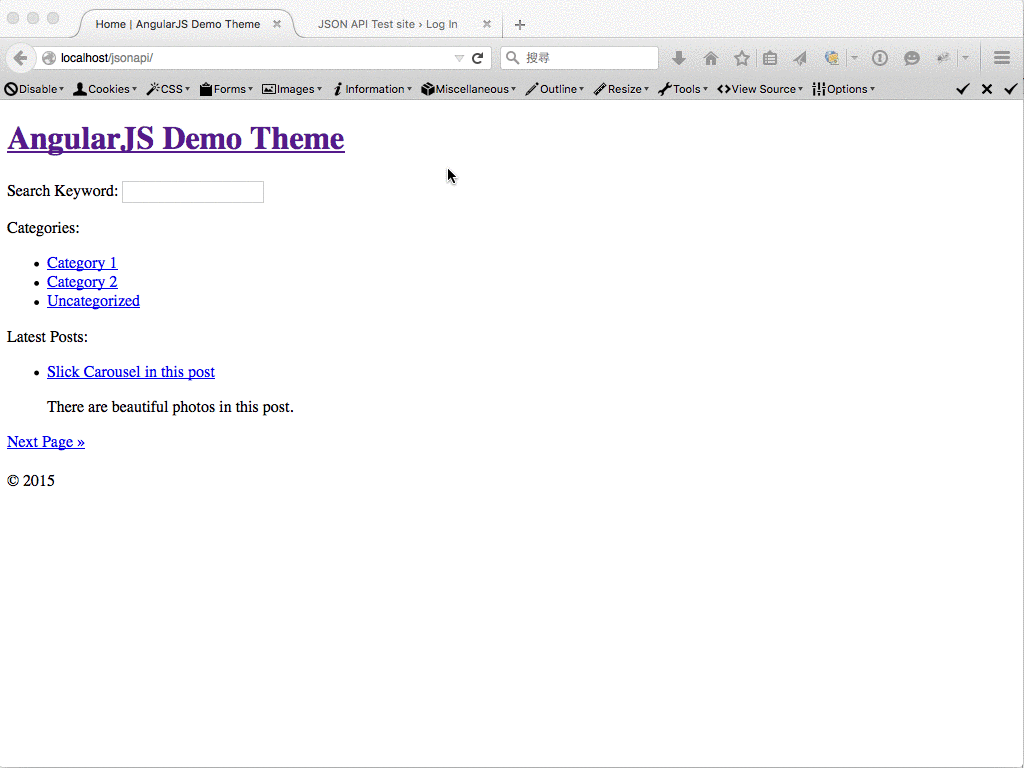Click the X error indicator in developer toolbar

(987, 89)
